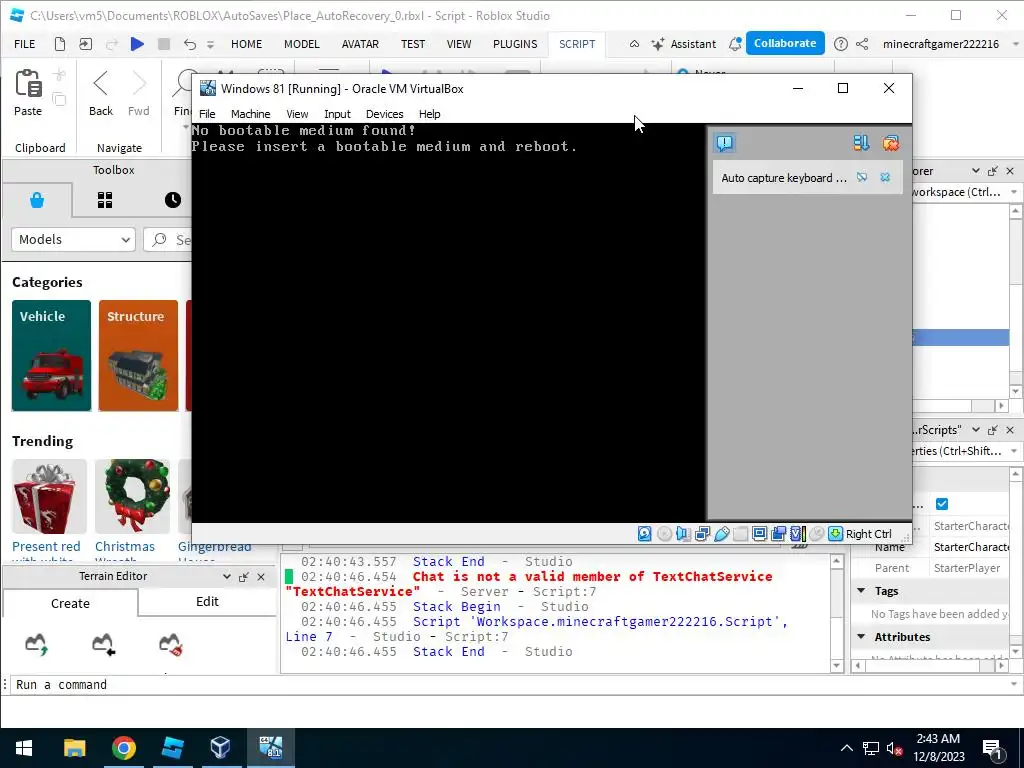The image size is (1024, 768).
Task: Click the Clear terrain icon in Terrain Editor
Action: pos(171,644)
